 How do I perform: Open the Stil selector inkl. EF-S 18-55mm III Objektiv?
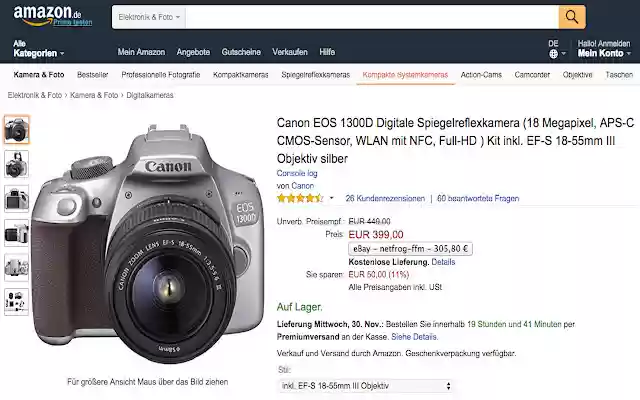(x=365, y=386)
